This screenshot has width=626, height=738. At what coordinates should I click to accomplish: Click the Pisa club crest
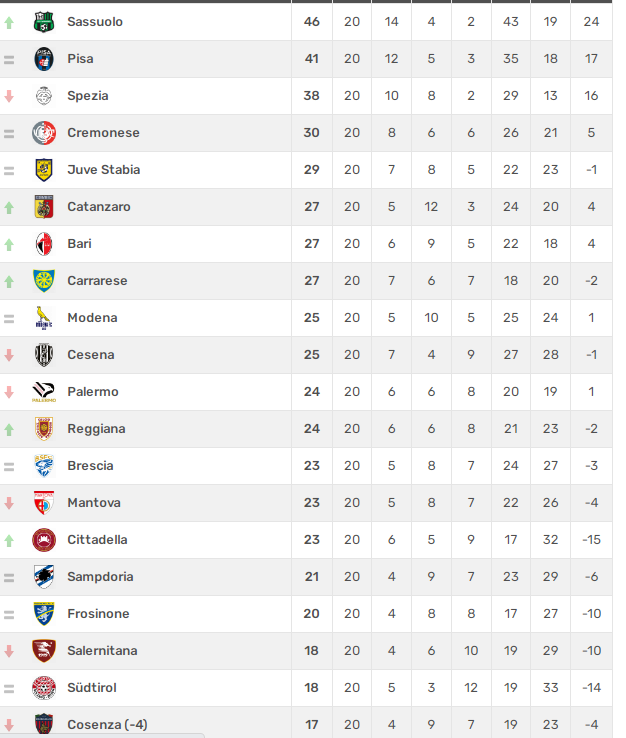(x=44, y=59)
